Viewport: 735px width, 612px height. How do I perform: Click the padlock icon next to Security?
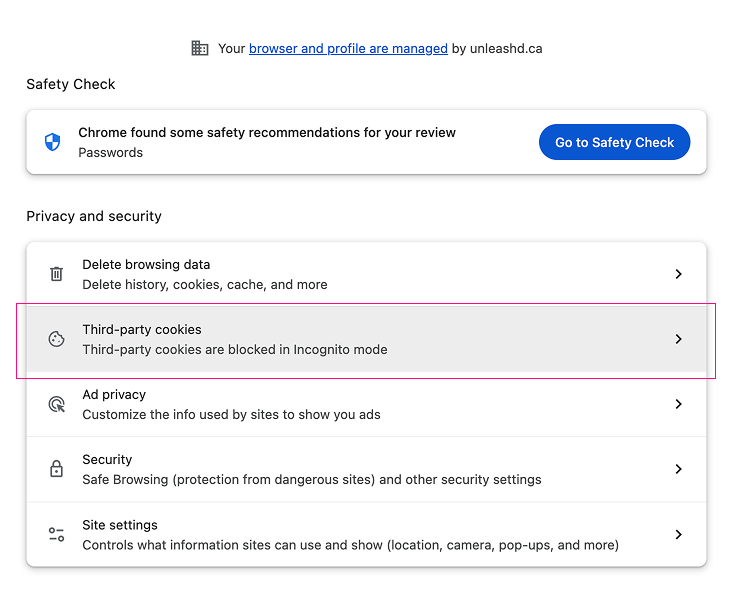pos(57,469)
